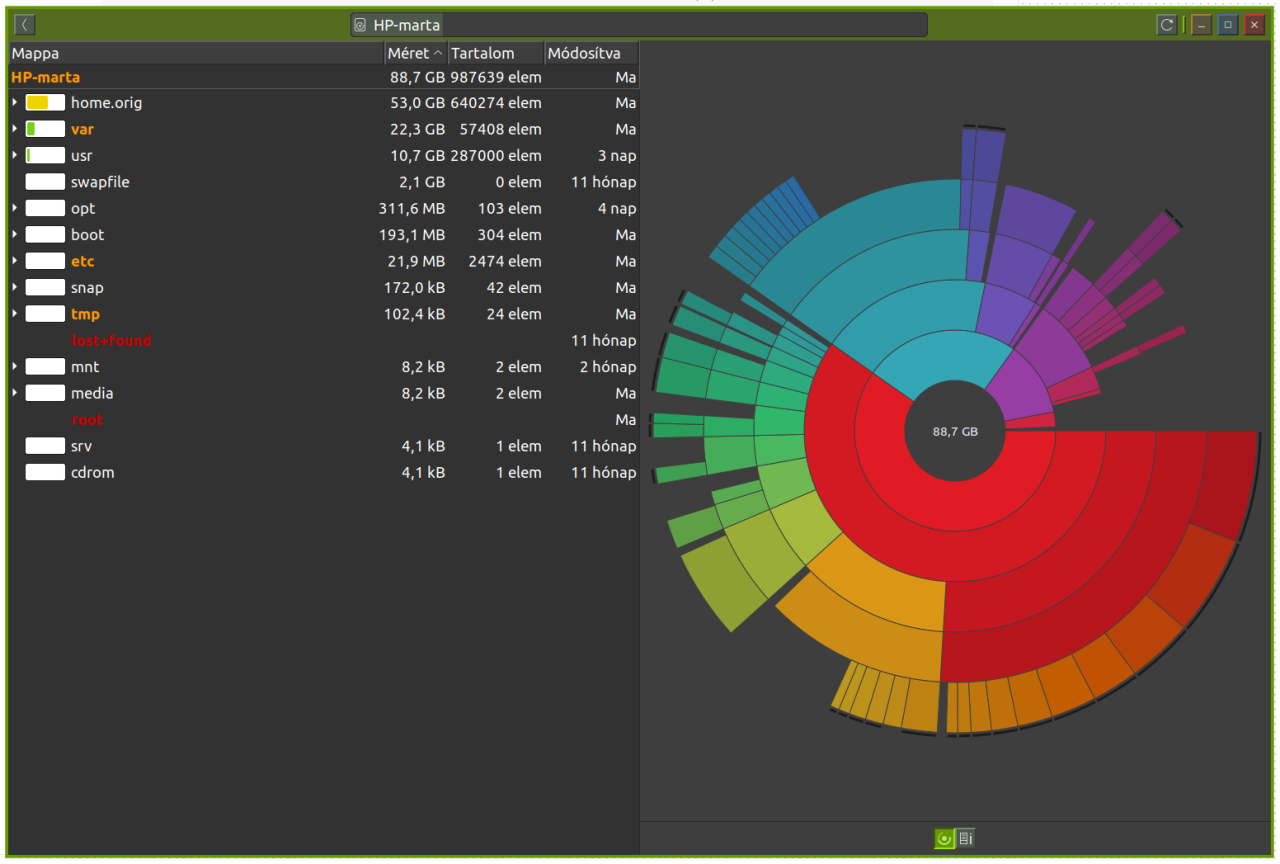Viewport: 1280px width, 864px height.
Task: Select the etc folder name
Action: (x=82, y=261)
